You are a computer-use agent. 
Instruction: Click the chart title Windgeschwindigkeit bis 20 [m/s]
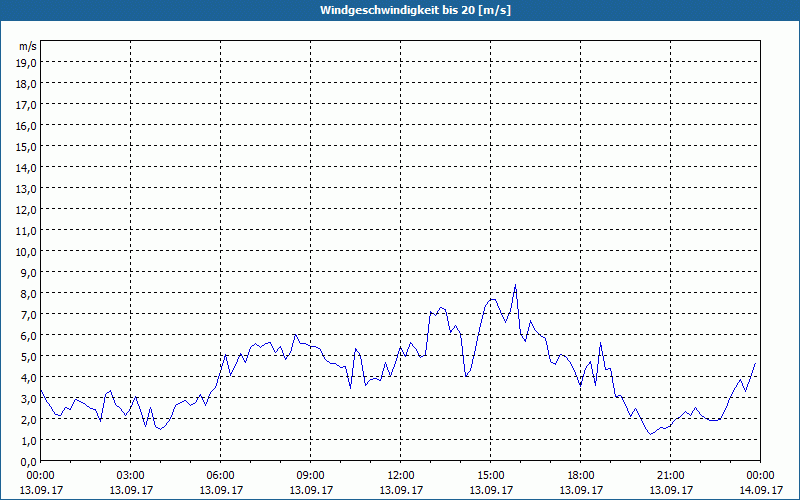click(x=415, y=10)
